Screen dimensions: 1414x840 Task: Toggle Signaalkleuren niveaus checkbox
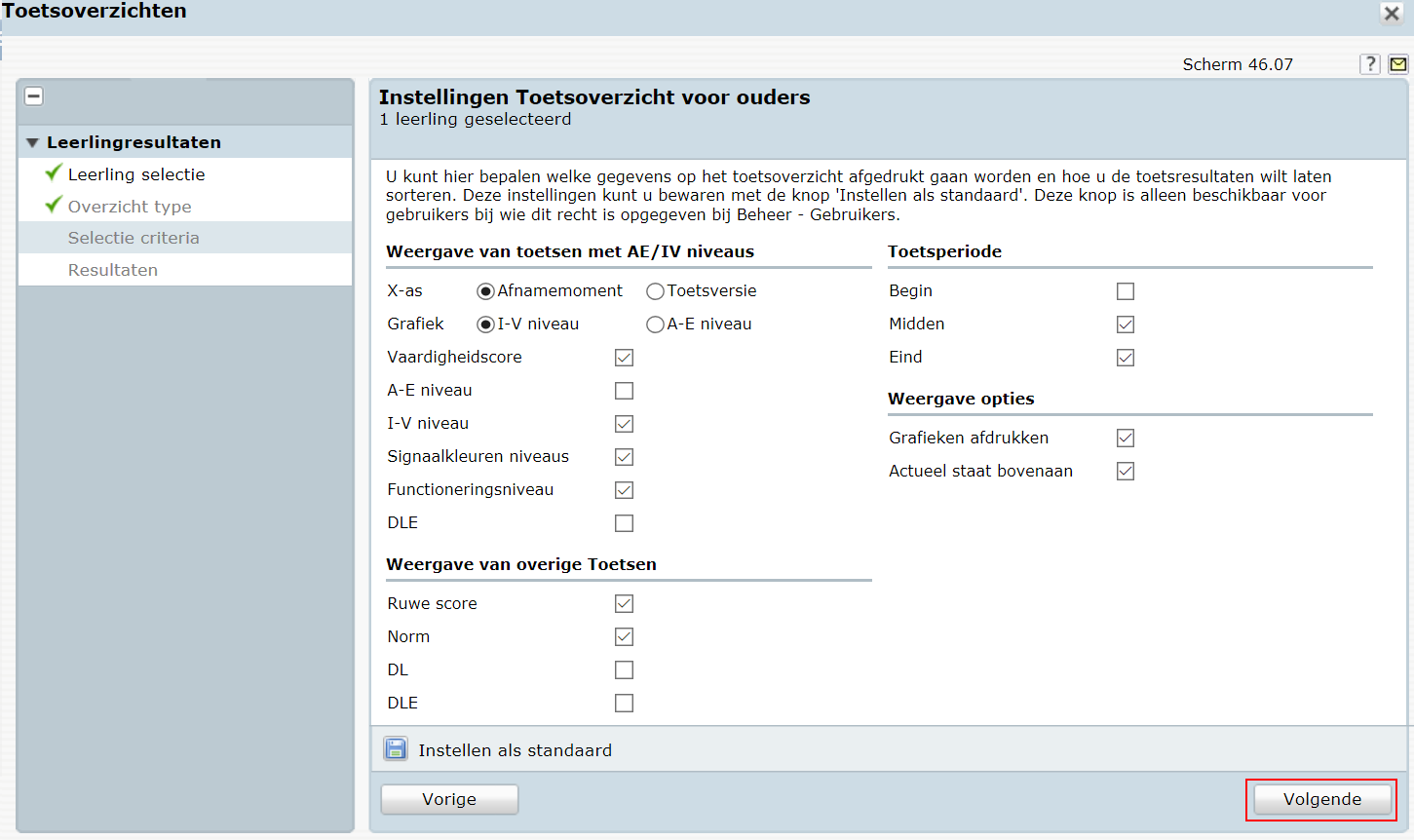click(625, 457)
